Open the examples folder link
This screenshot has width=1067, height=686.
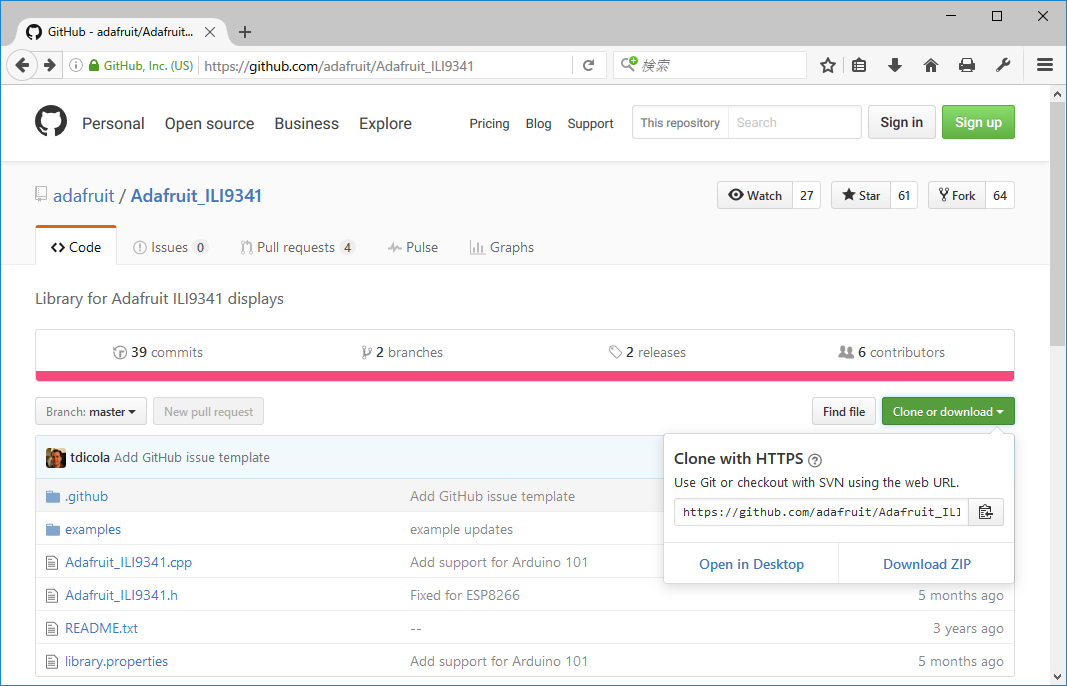[93, 529]
